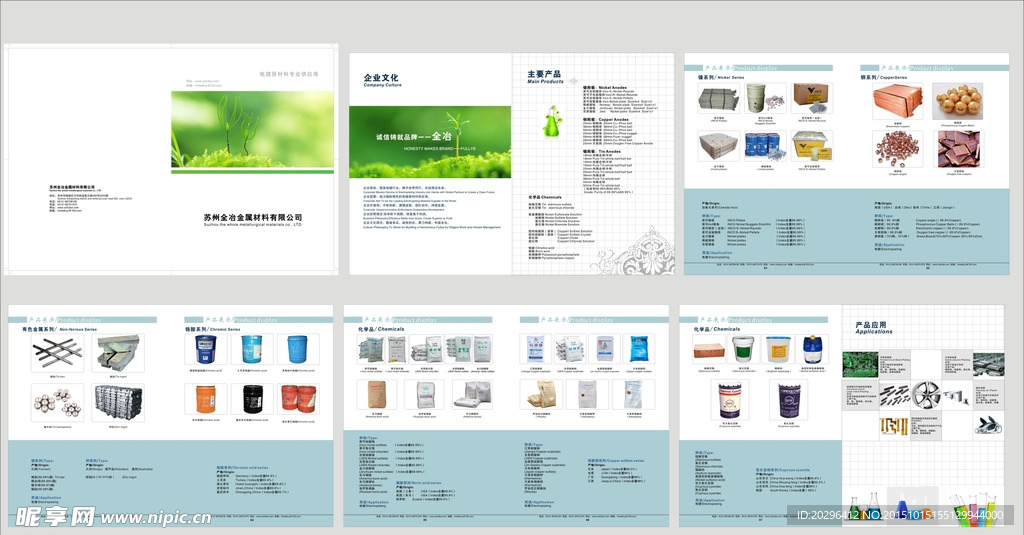This screenshot has width=1024, height=535.
Task: Select the plain bright blue chromic drum
Action: pos(298,349)
